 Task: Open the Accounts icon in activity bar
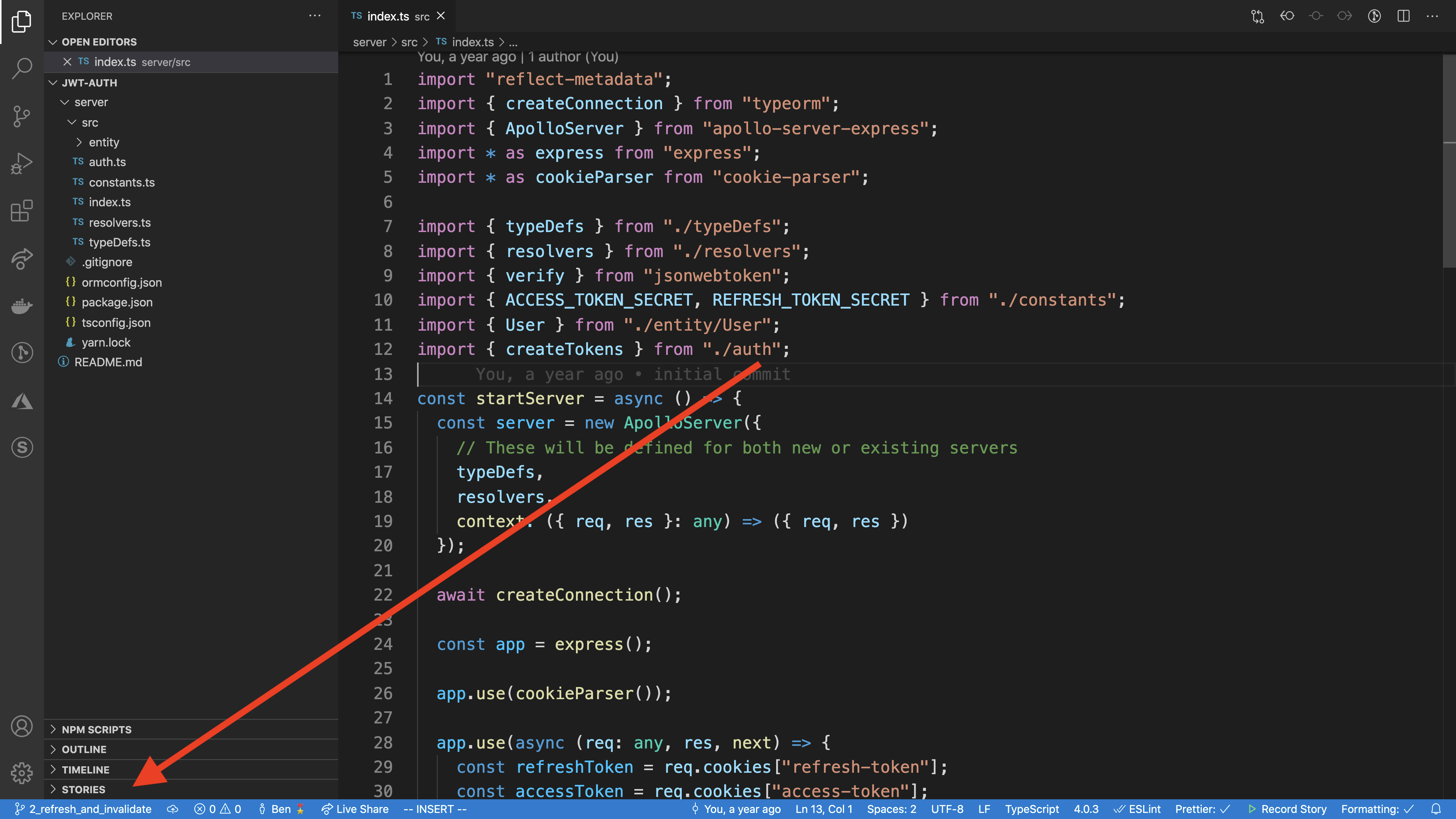coord(22,726)
